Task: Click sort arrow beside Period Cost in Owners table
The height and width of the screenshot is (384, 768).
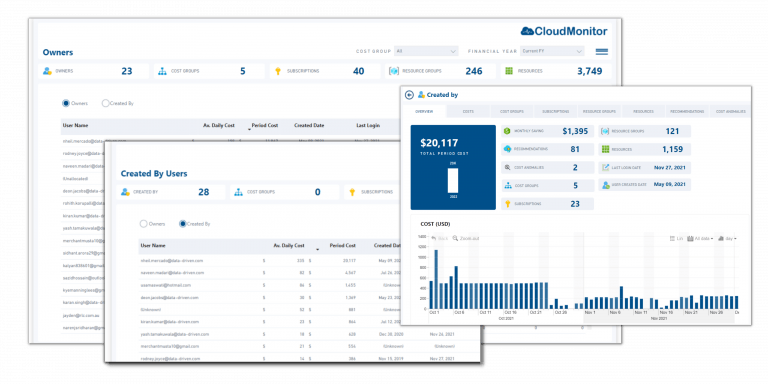Action: pos(249,129)
